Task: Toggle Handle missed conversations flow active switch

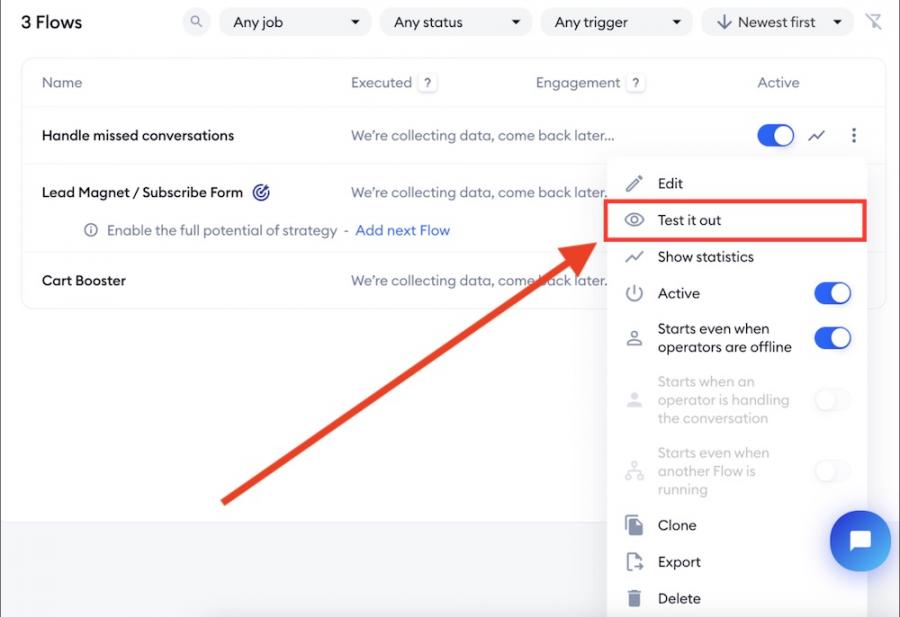Action: point(775,136)
